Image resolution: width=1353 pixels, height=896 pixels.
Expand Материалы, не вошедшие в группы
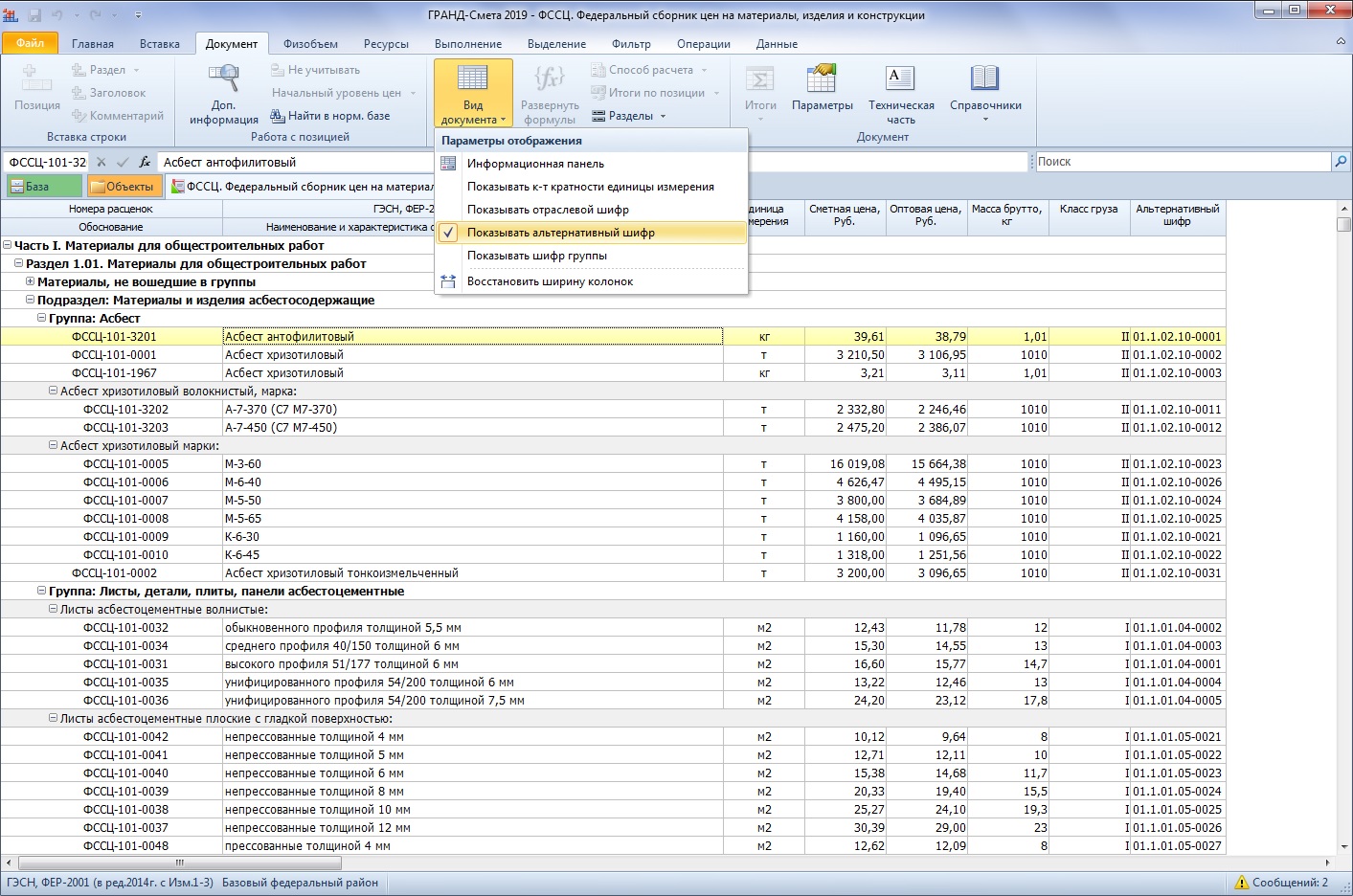point(30,281)
